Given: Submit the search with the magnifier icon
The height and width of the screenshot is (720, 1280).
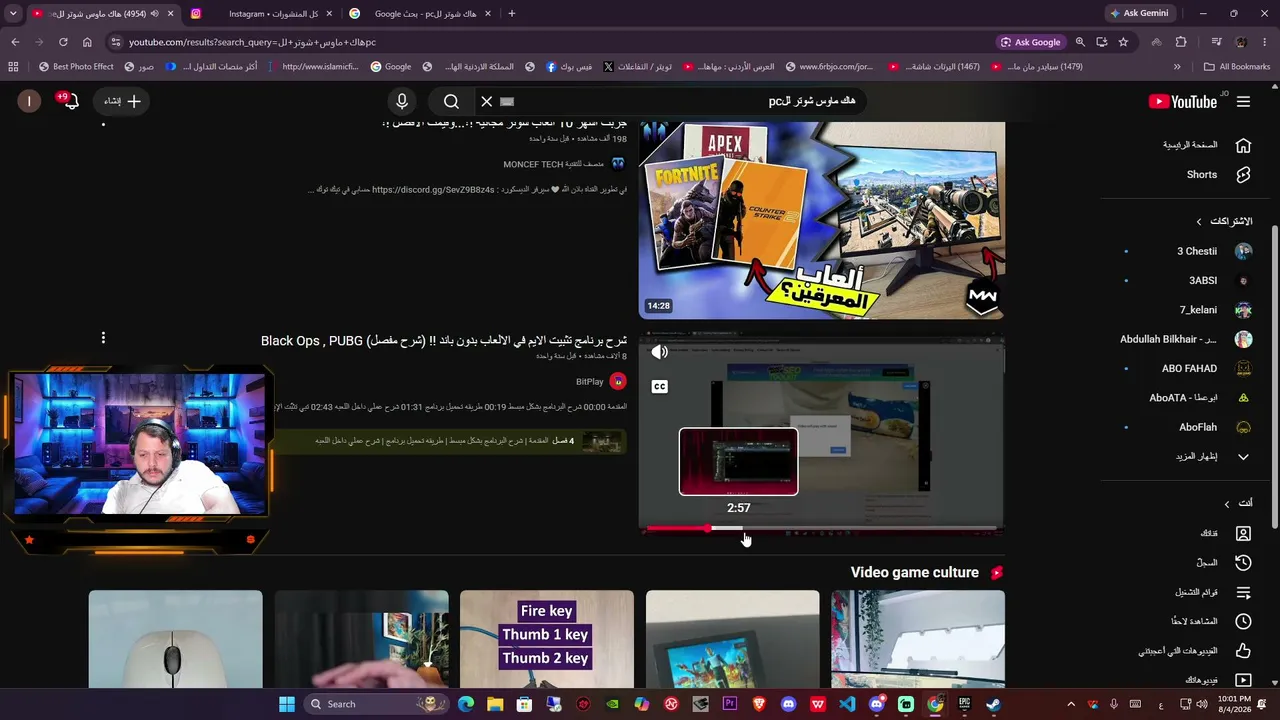Looking at the screenshot, I should pyautogui.click(x=451, y=101).
